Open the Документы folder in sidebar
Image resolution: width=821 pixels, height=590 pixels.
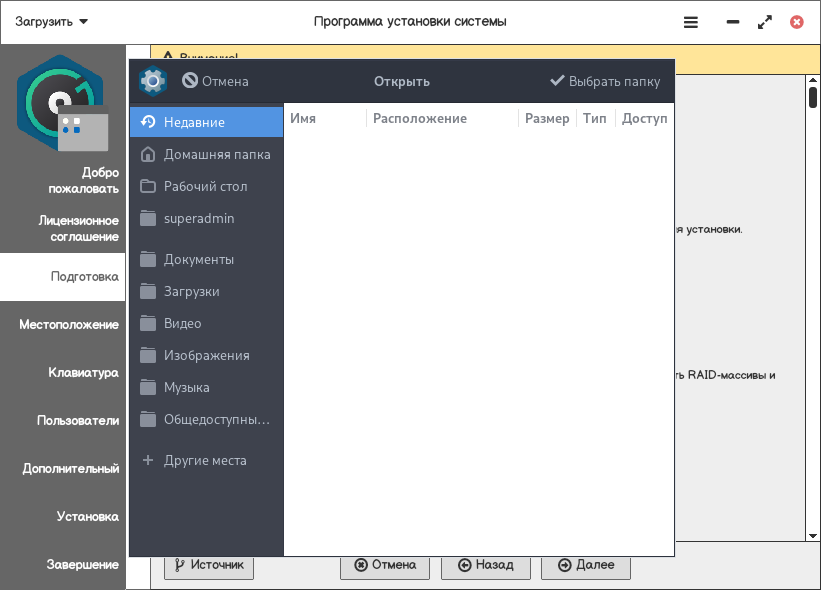(198, 259)
